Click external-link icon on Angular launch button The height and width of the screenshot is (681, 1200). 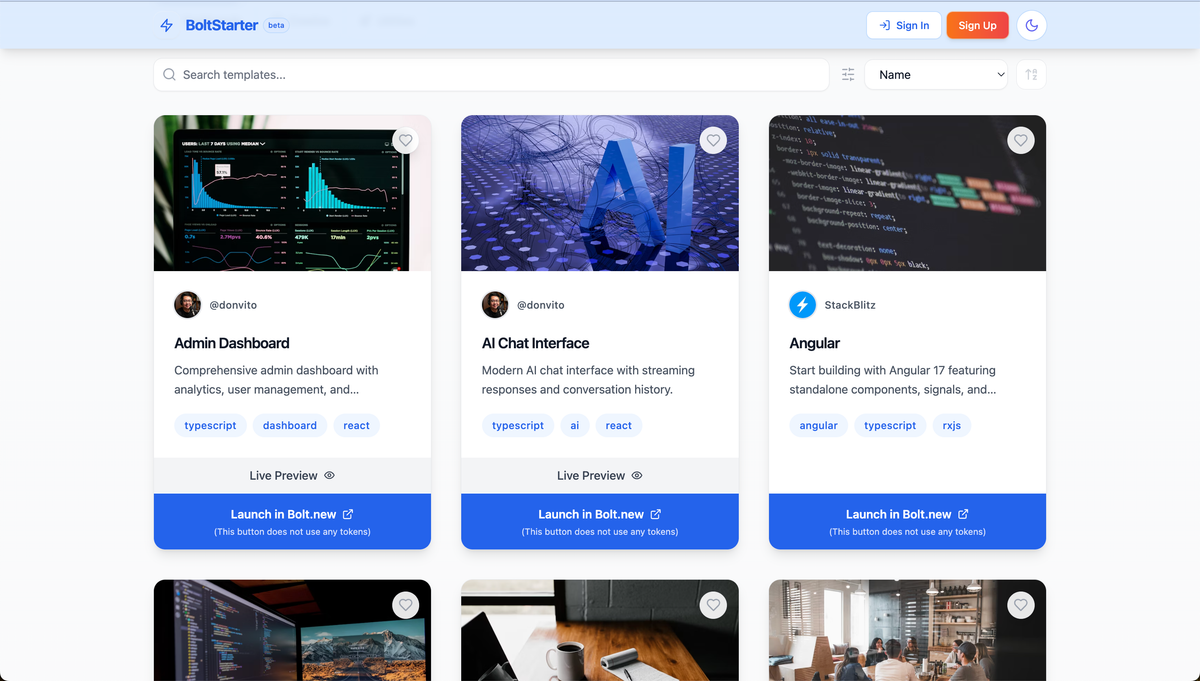coord(963,514)
